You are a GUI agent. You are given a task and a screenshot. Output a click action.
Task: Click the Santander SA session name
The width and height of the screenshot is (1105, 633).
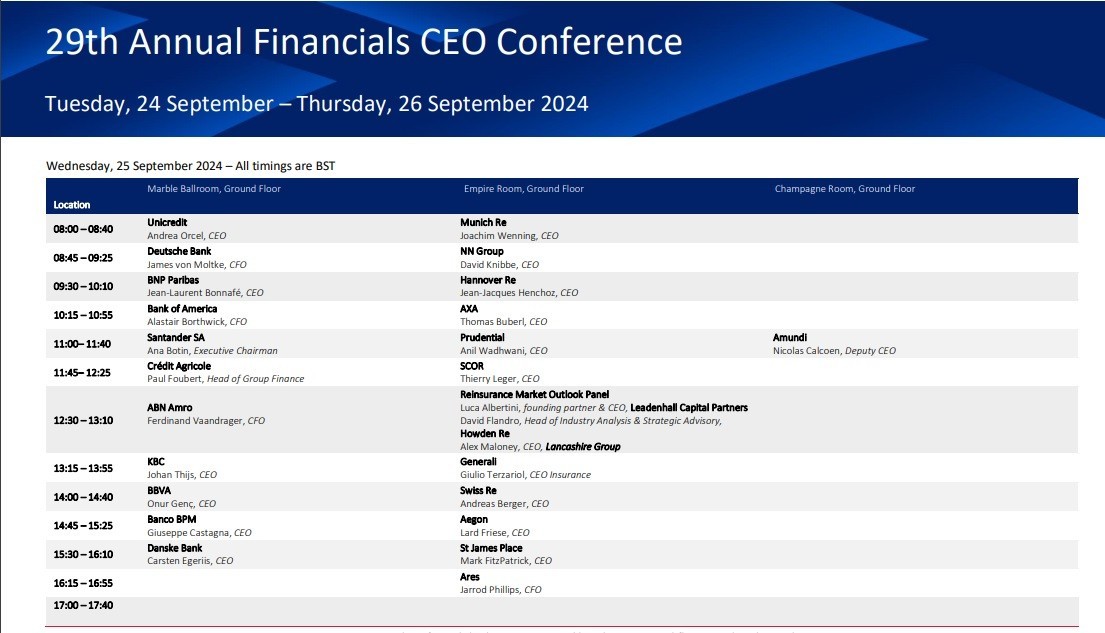[x=176, y=338]
